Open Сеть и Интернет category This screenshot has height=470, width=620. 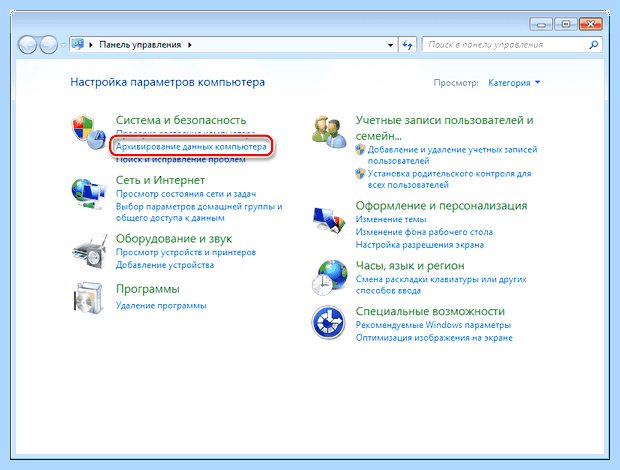(160, 180)
